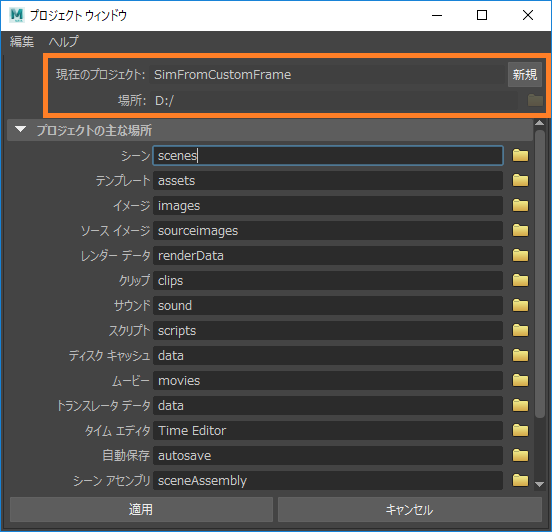Open the ヘルプ menu

tap(63, 42)
